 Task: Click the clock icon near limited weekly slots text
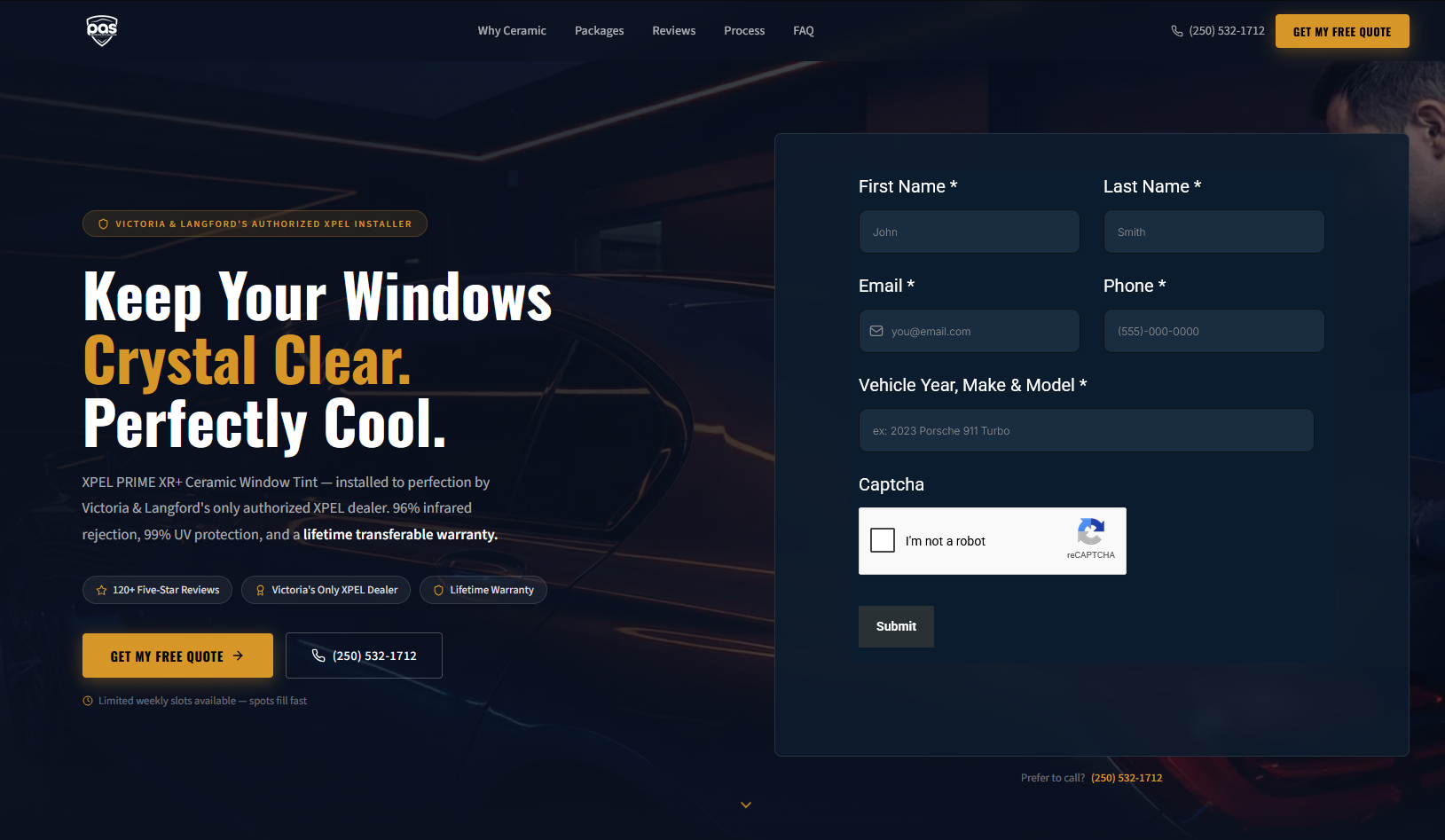click(87, 700)
